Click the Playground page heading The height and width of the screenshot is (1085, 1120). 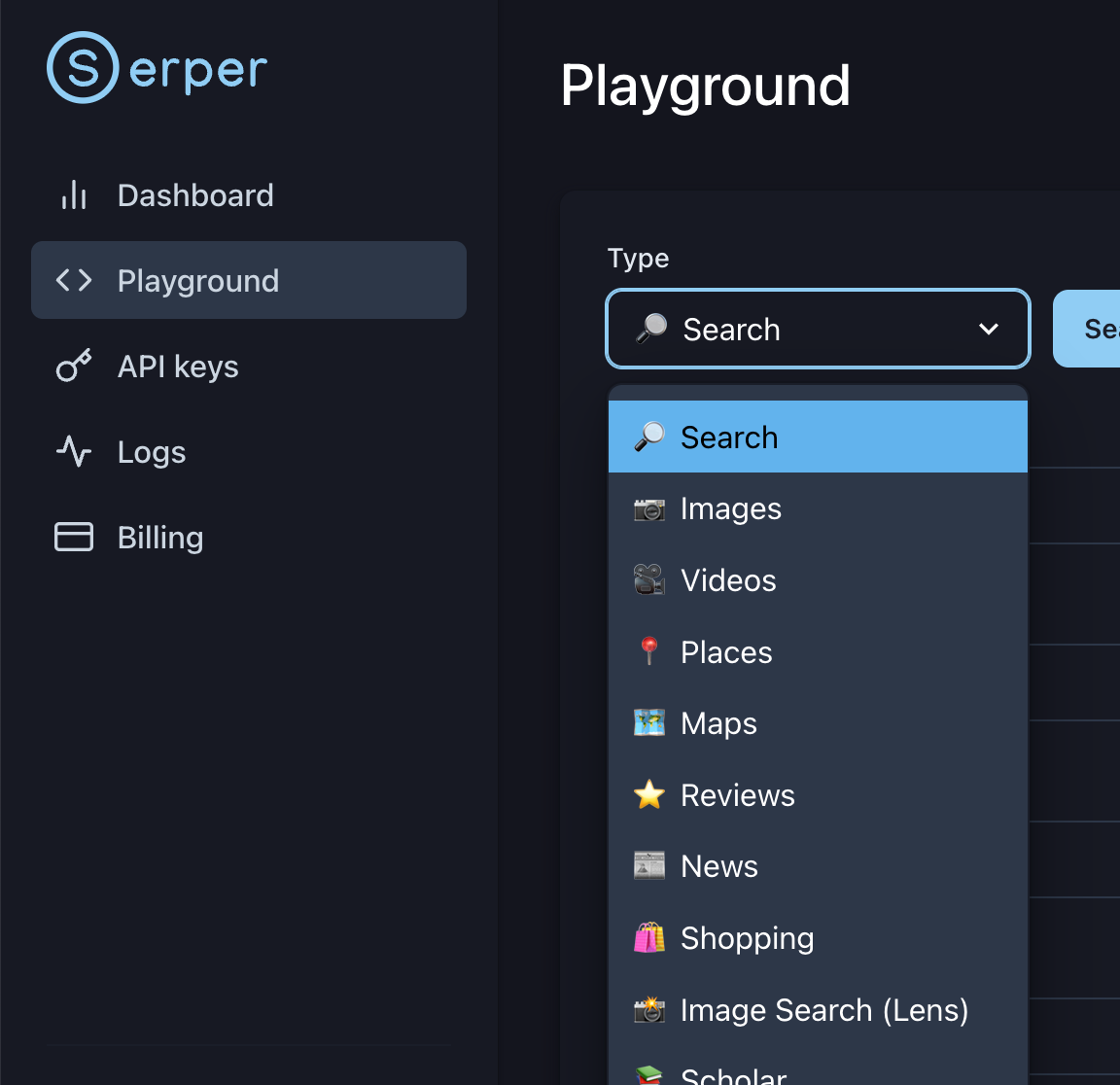705,87
